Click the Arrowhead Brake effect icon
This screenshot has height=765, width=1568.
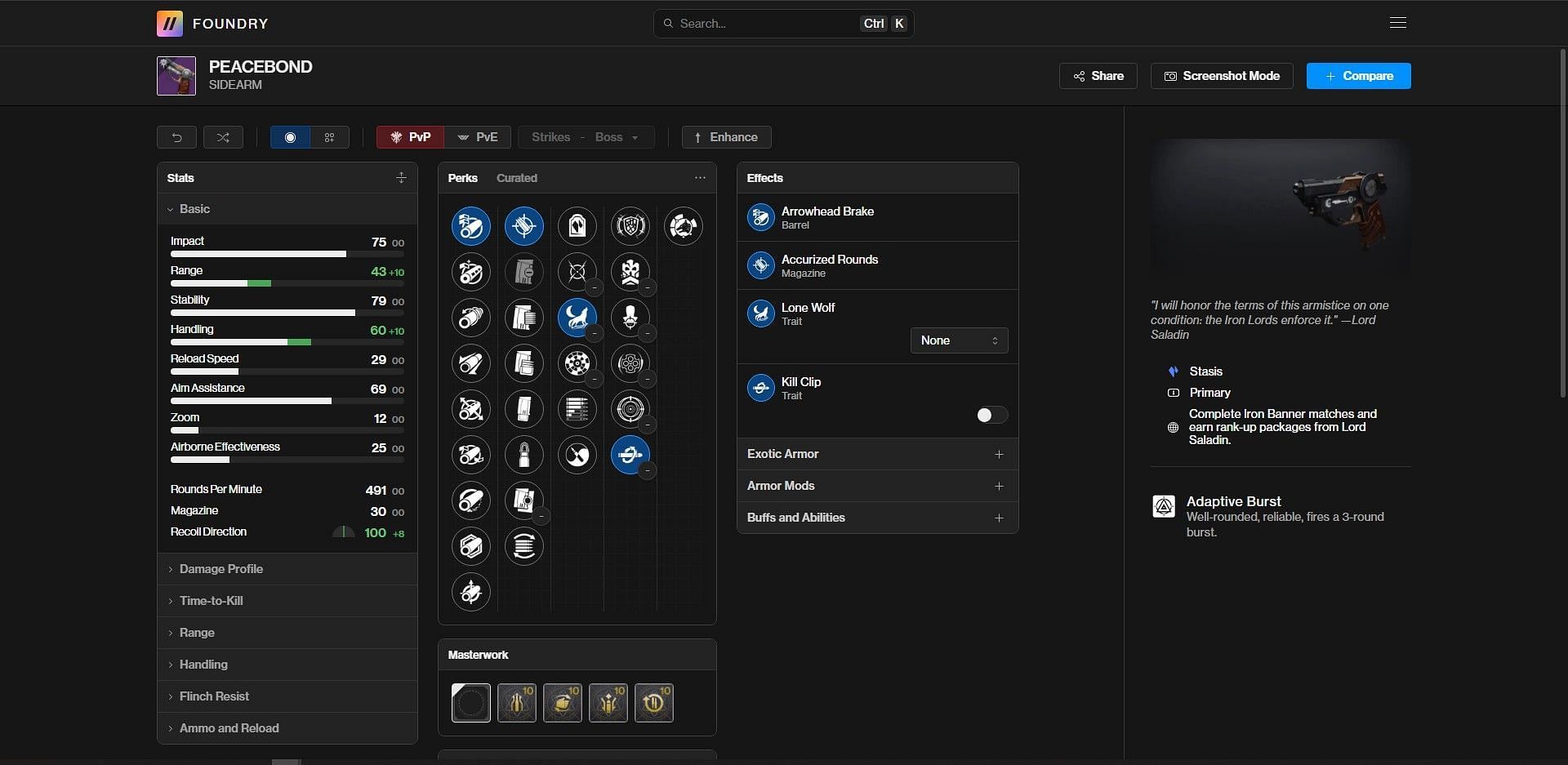pos(760,217)
